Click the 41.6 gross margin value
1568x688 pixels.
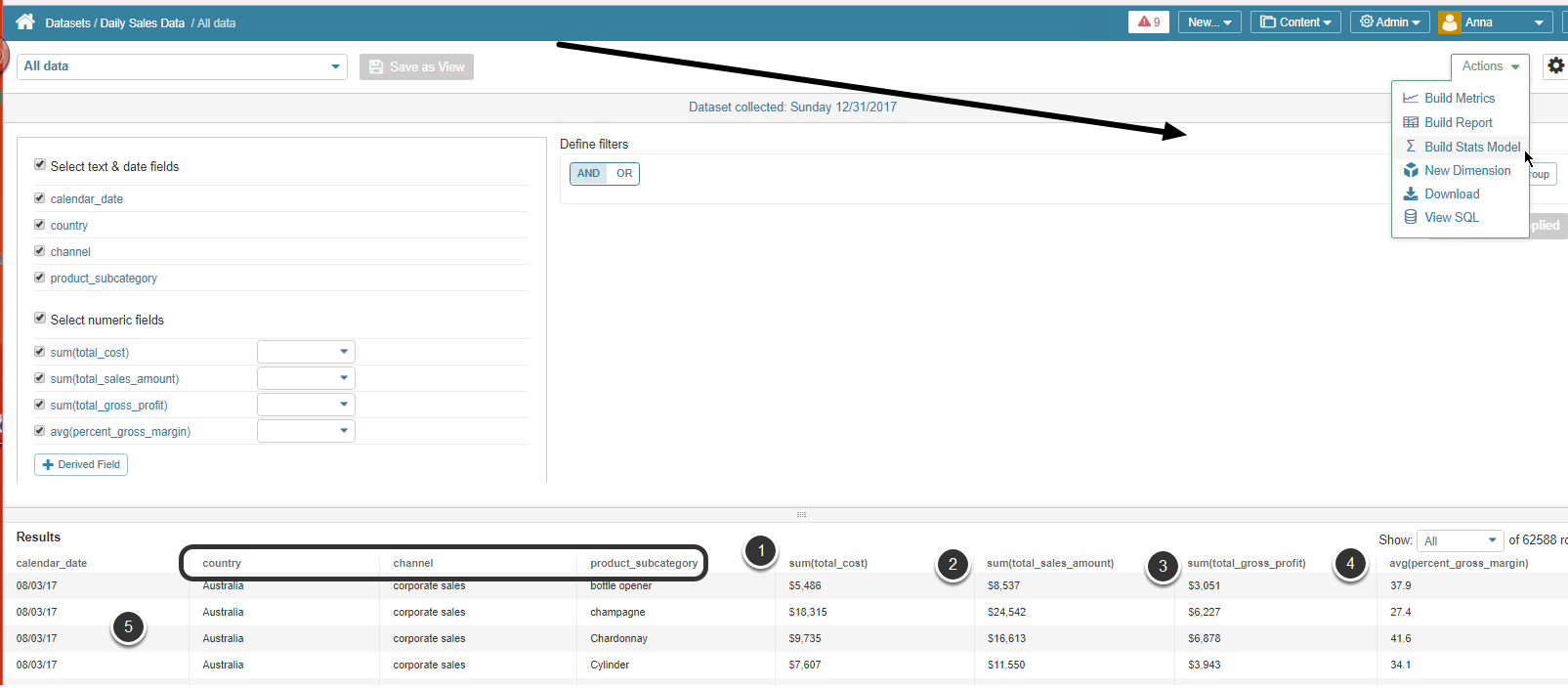click(1400, 638)
